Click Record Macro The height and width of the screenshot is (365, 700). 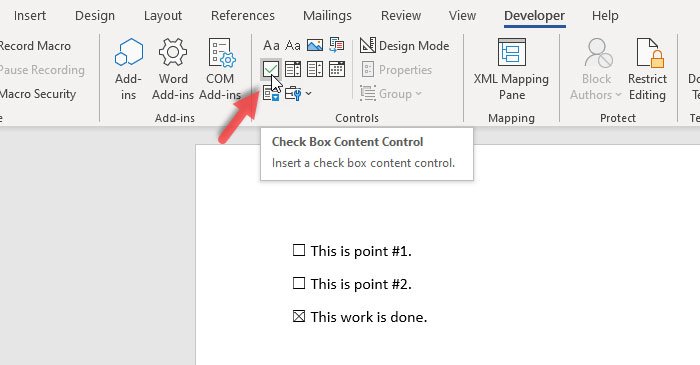coord(35,46)
